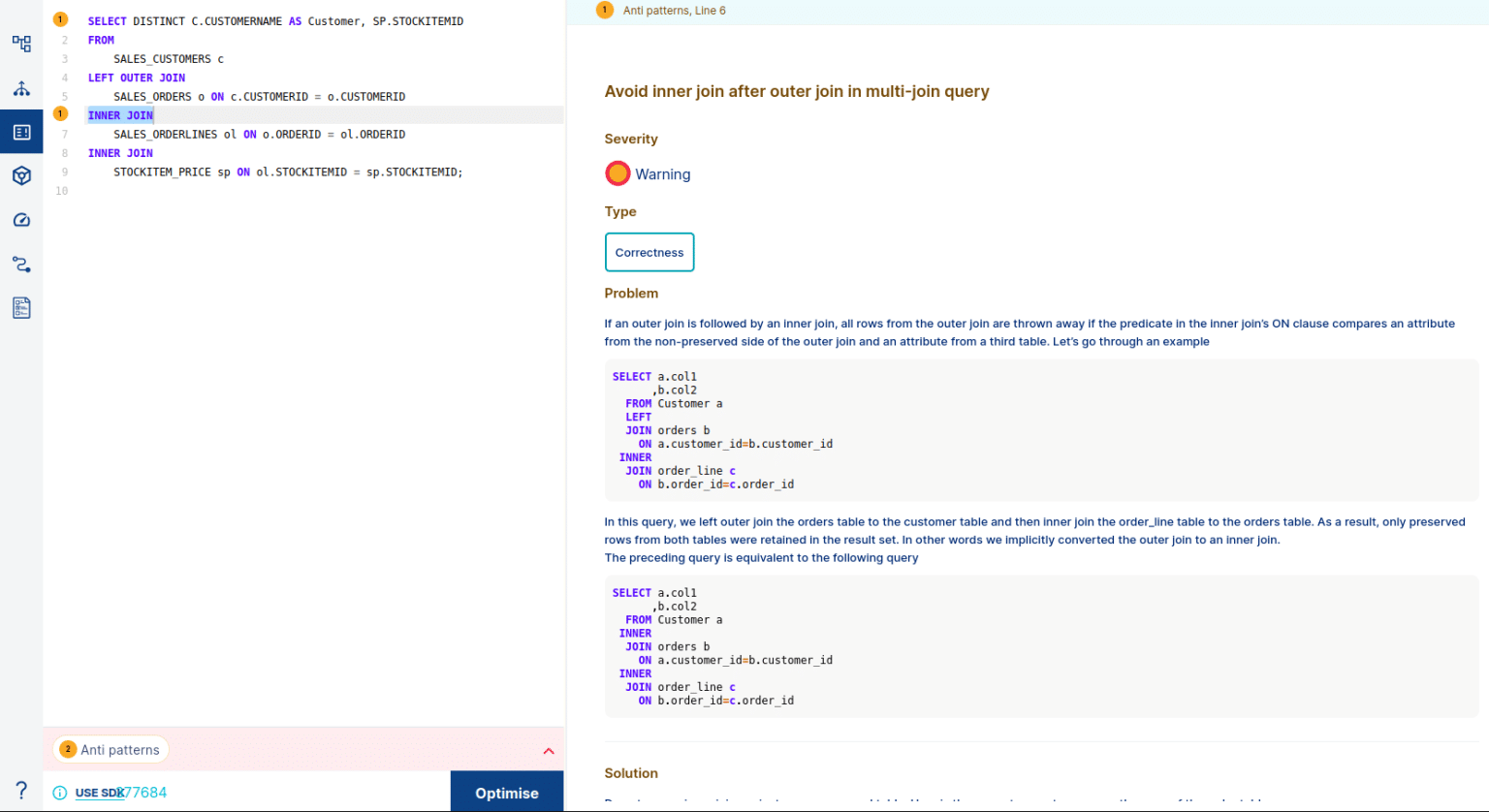This screenshot has height=812, width=1489.
Task: Click the info icon beside USE SDK
Action: [60, 793]
